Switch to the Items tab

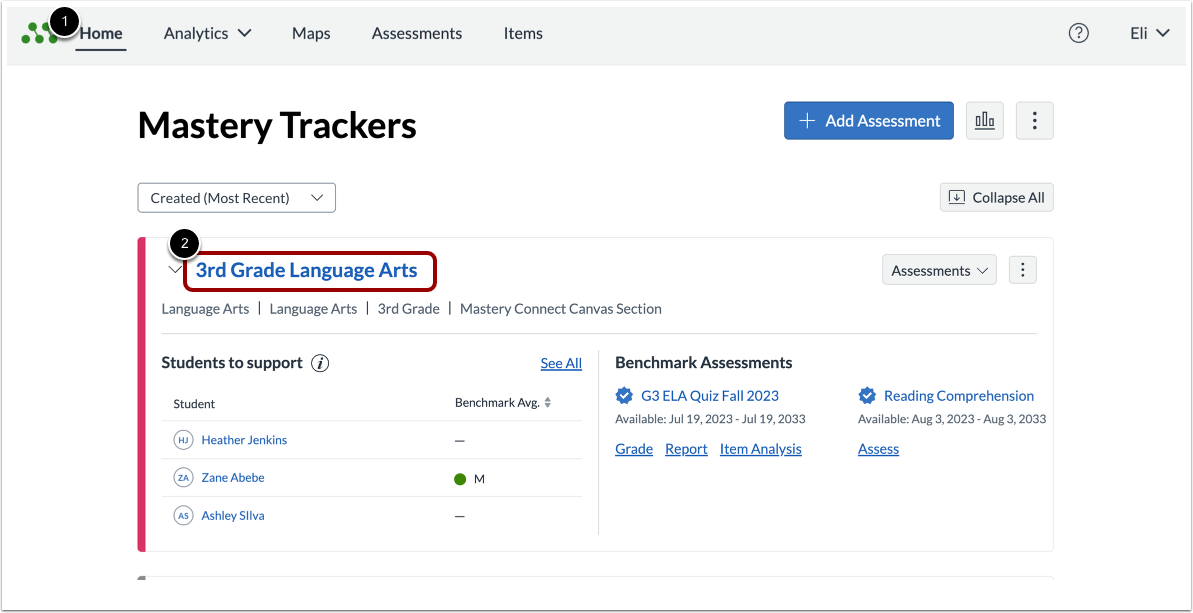point(522,32)
